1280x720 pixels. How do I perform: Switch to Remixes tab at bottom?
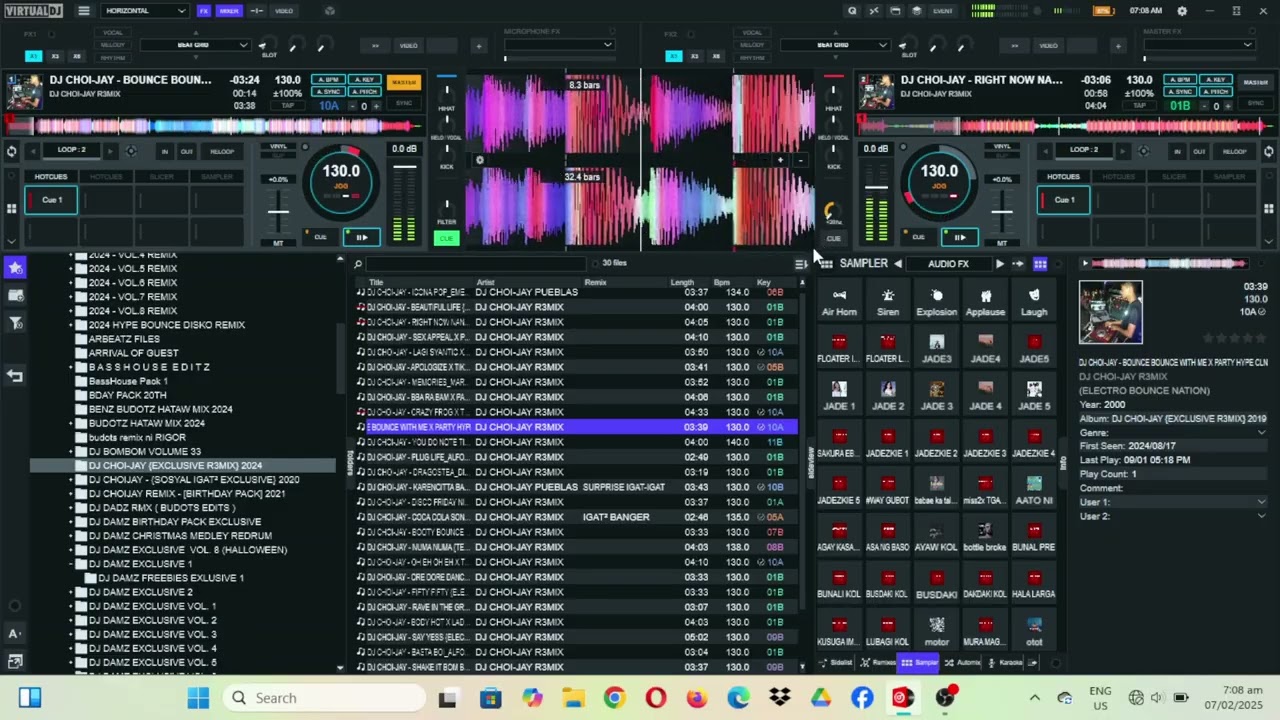click(878, 663)
